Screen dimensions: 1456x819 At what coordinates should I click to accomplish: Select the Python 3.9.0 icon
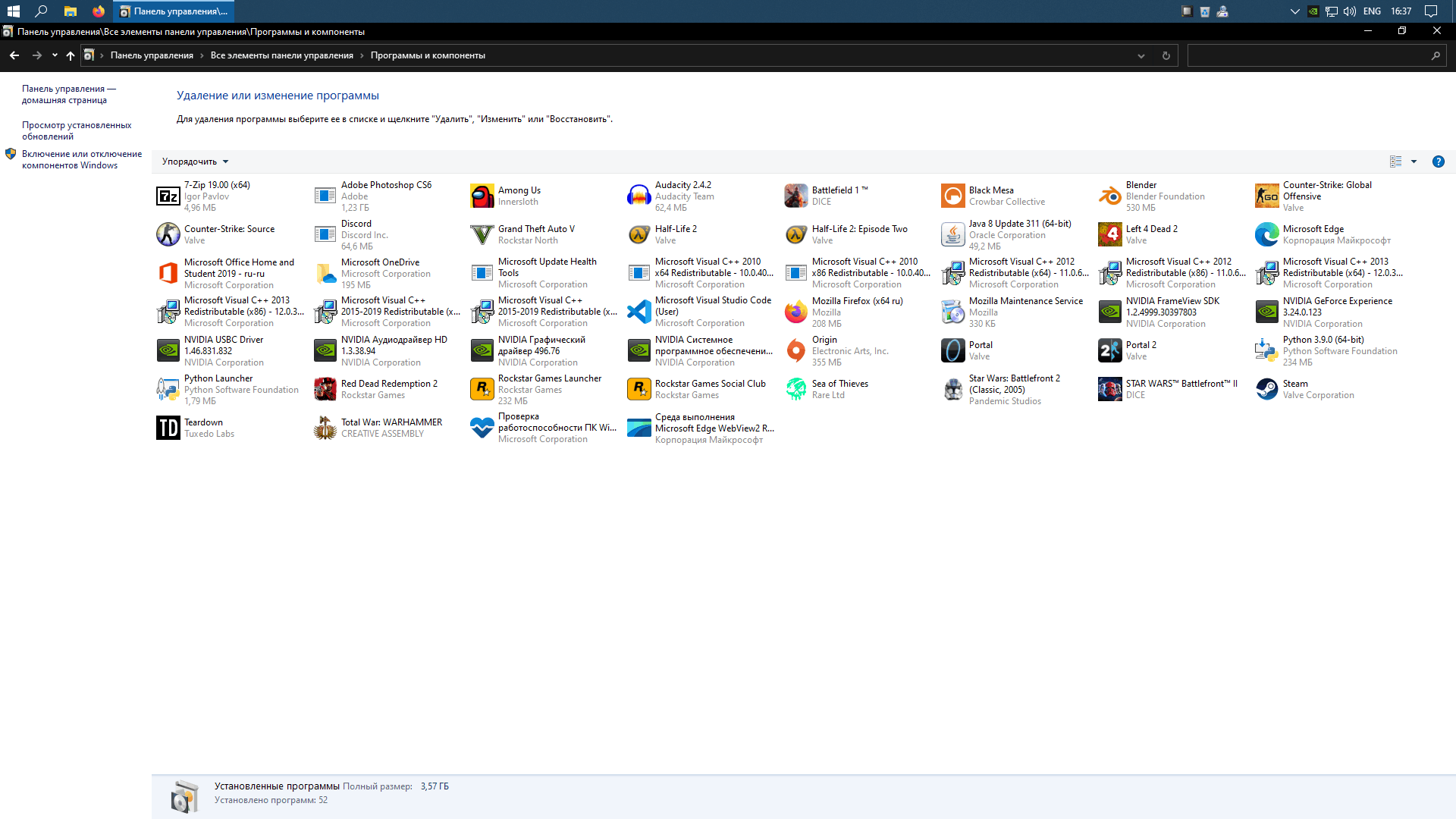click(x=1267, y=351)
